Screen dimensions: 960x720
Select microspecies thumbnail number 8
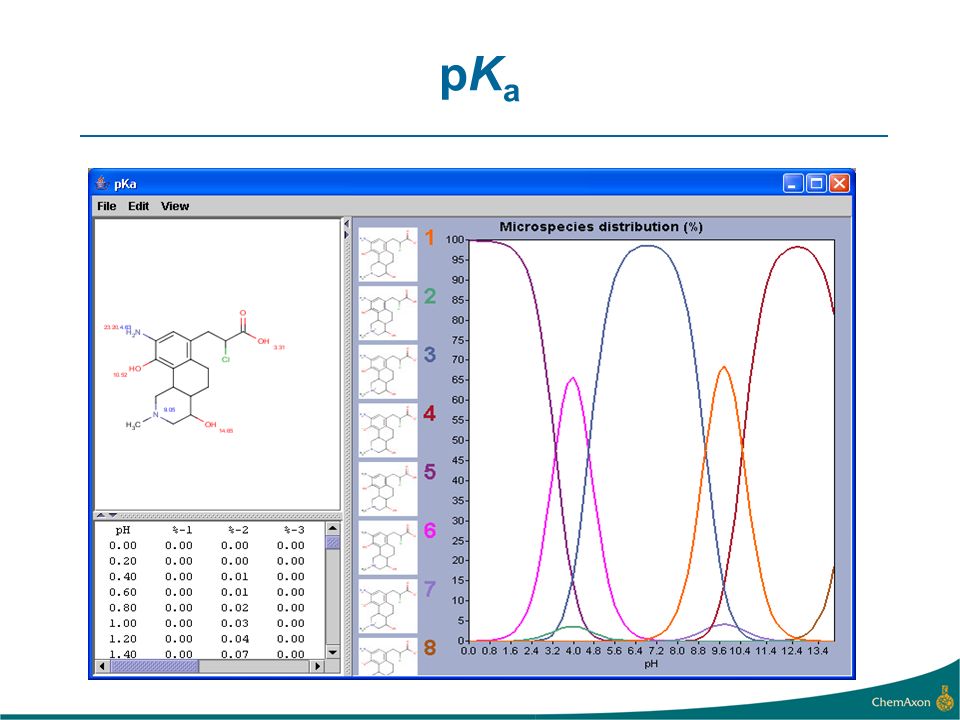click(x=388, y=657)
